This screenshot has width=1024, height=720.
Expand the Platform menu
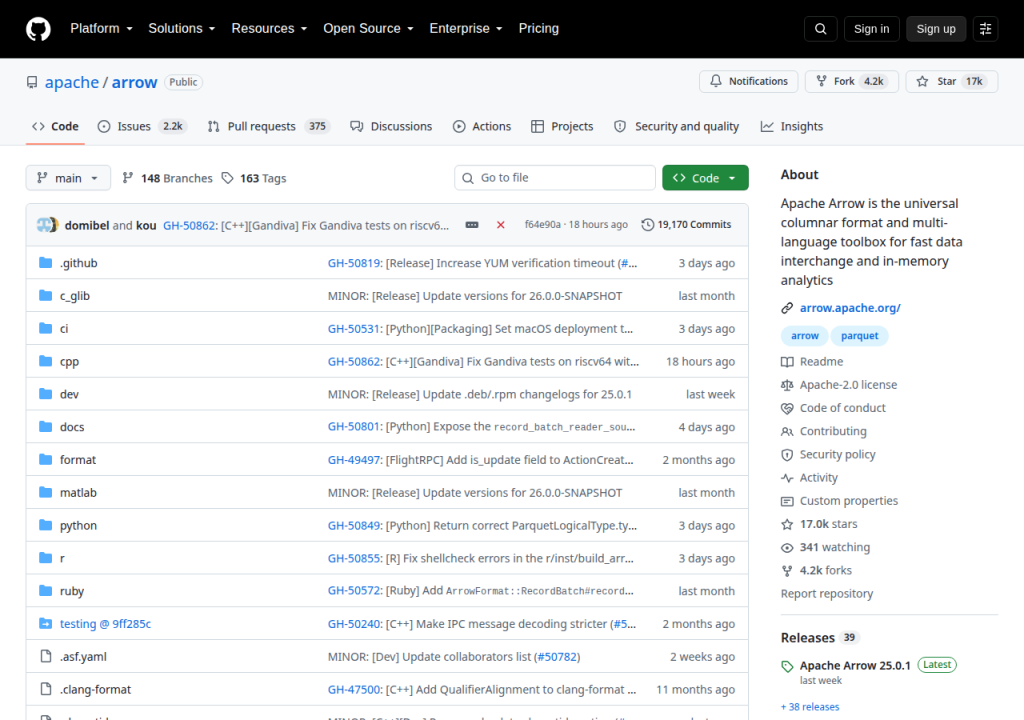click(101, 29)
